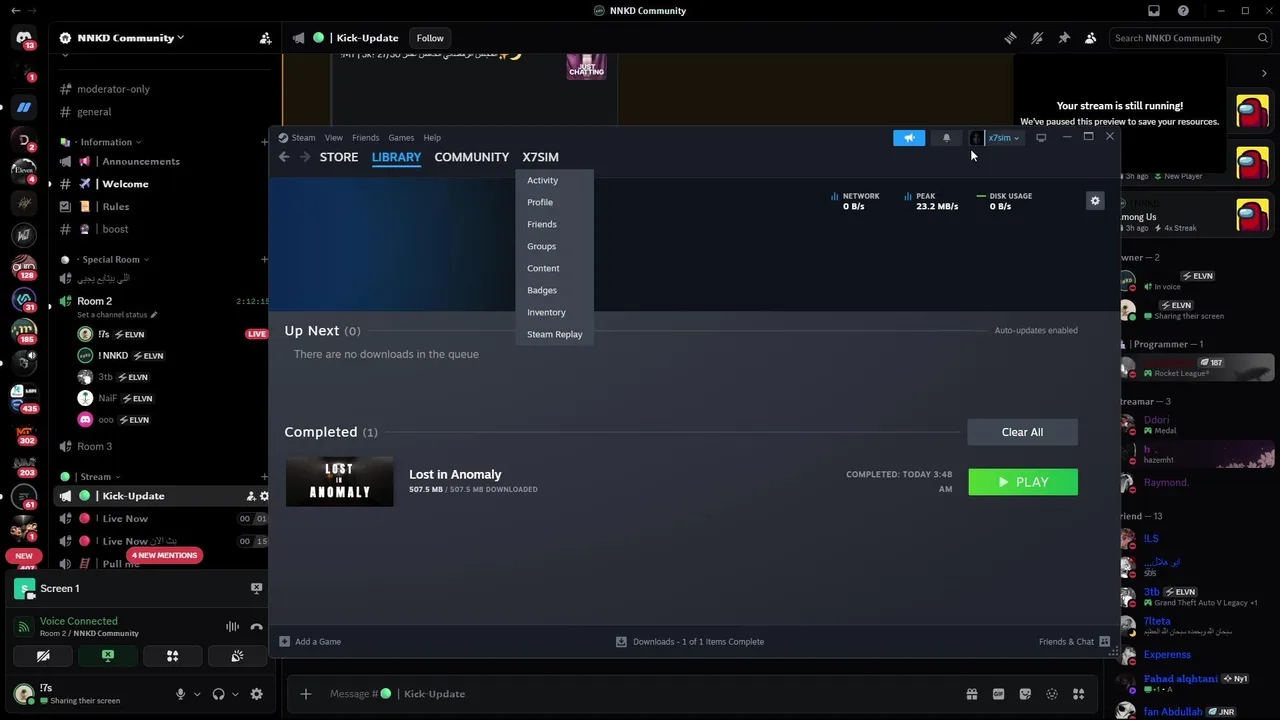Click 4 NEW MENTIONS pill
Viewport: 1280px width, 720px height.
165,555
